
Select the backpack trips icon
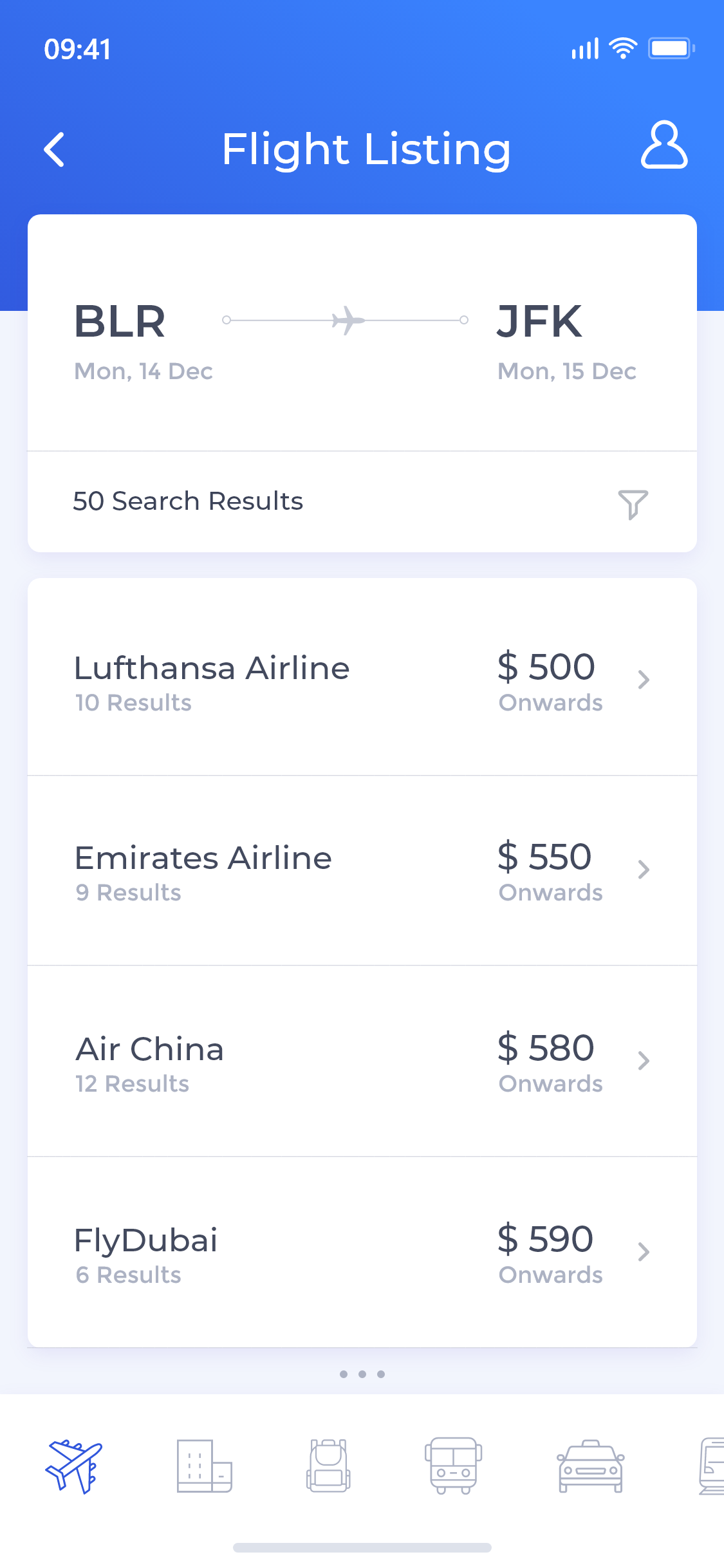click(x=328, y=1466)
